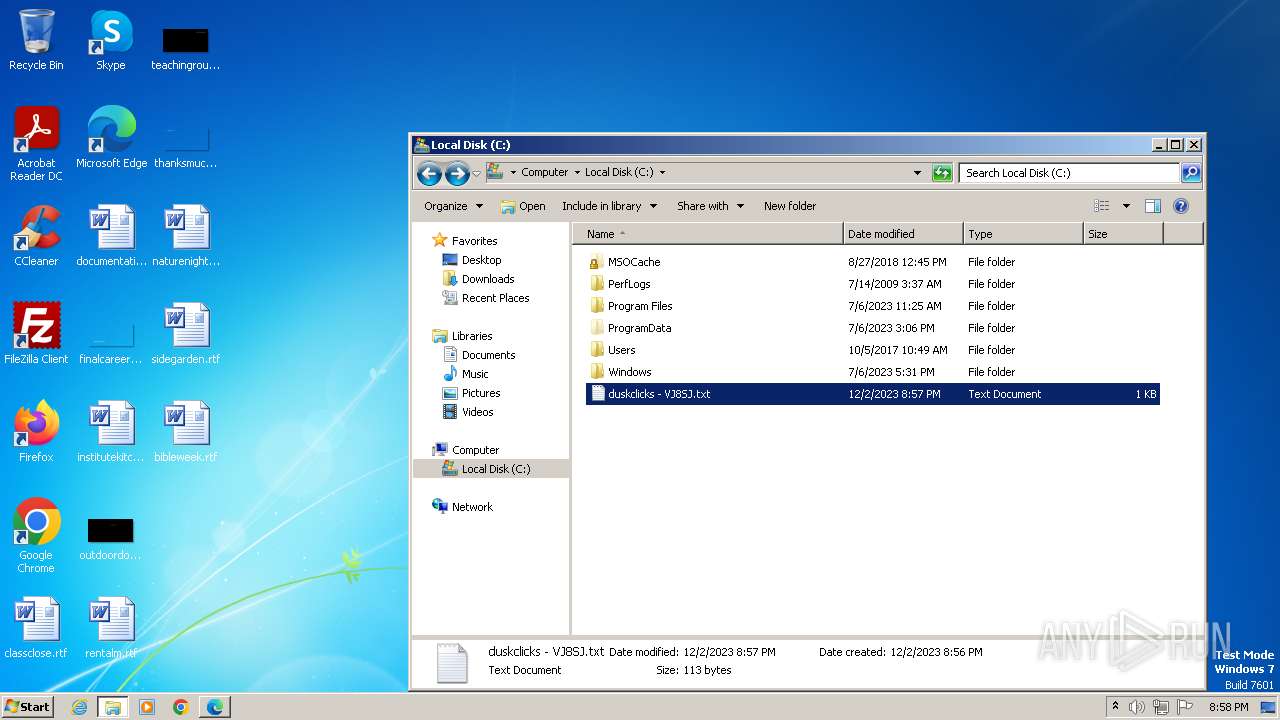Select Network in navigation pane

[462, 507]
